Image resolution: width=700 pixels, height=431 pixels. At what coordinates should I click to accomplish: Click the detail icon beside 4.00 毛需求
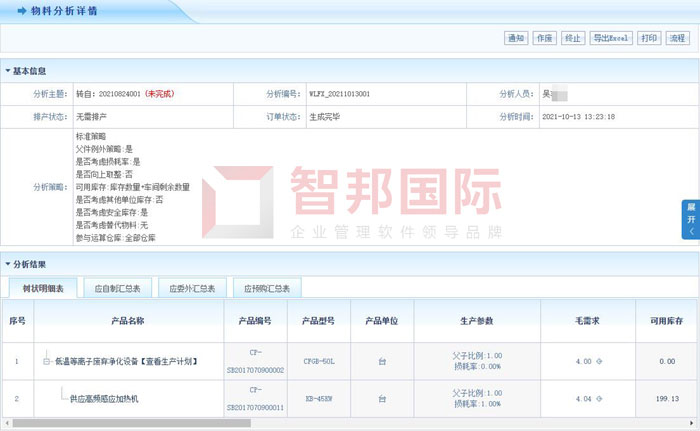click(x=599, y=361)
